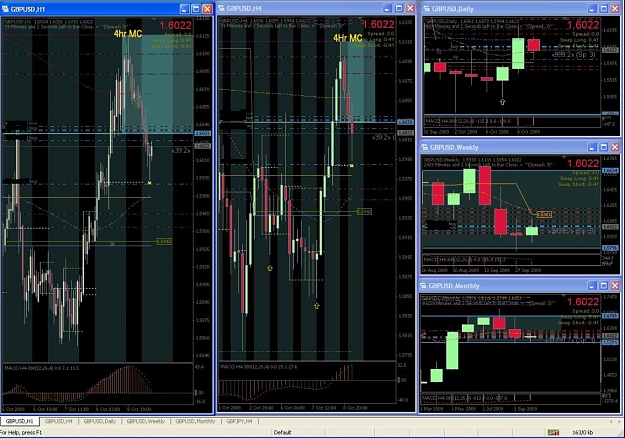Maximize the GBPUSD,Monthly chart window
Screen dimensions: 625x438
pyautogui.click(x=604, y=286)
